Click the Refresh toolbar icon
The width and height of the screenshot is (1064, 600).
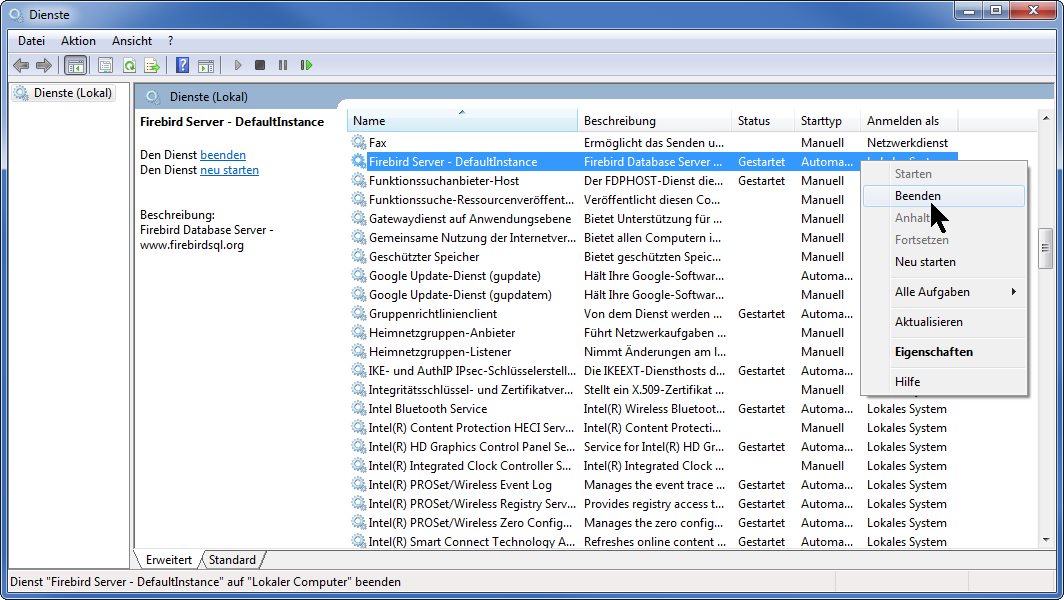click(129, 65)
